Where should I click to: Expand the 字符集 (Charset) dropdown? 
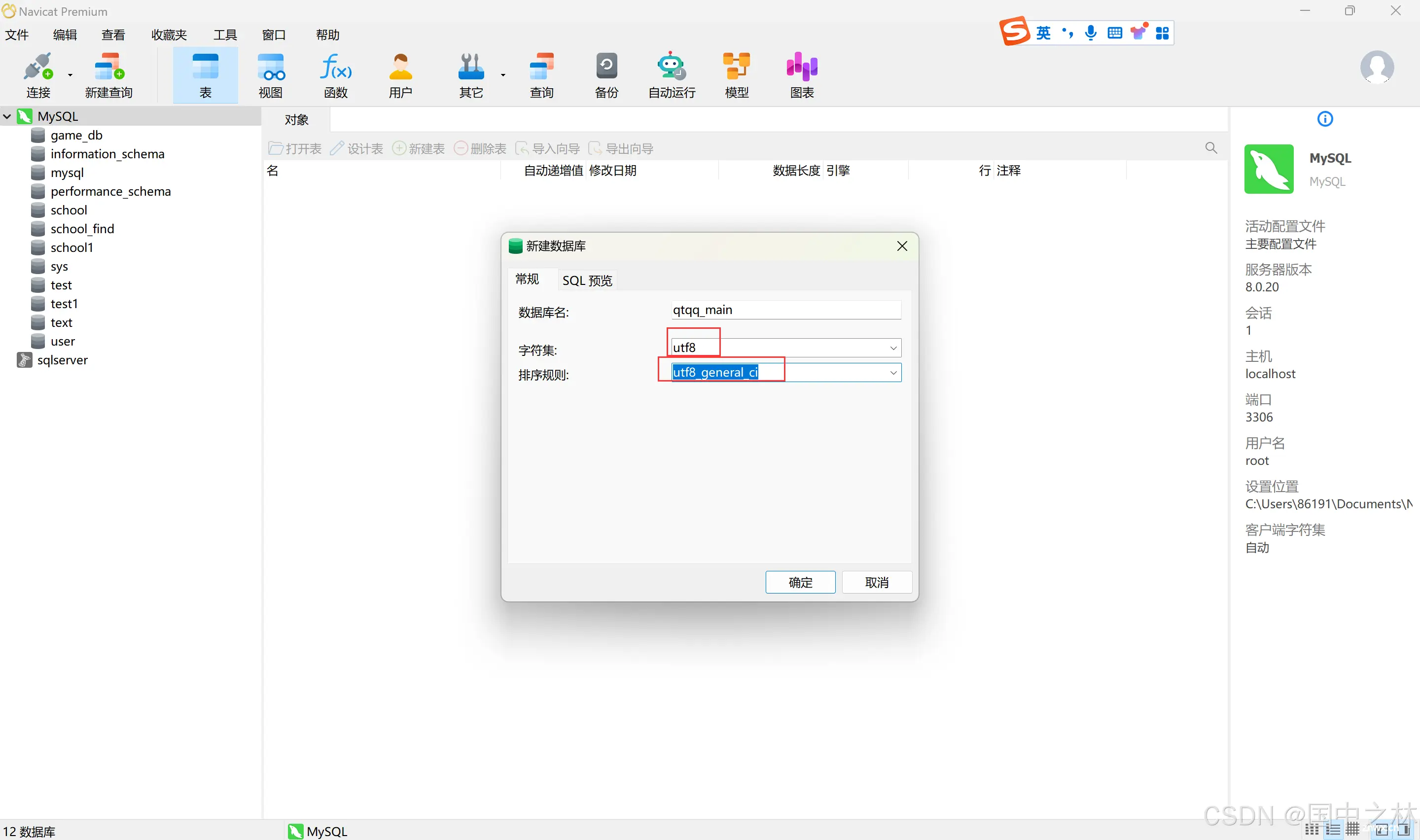[x=892, y=347]
